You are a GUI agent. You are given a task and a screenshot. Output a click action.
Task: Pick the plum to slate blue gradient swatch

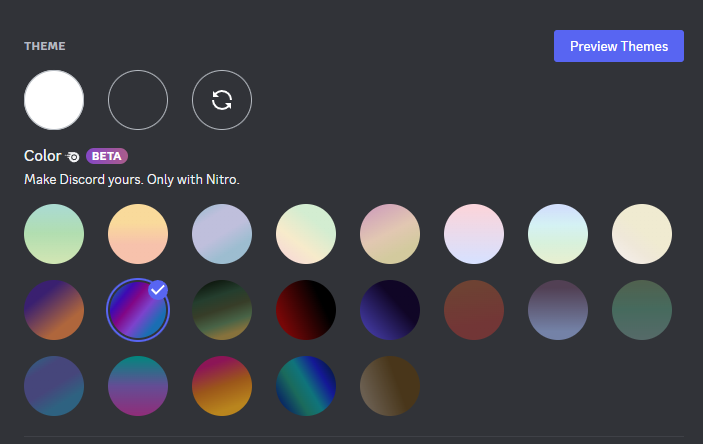[558, 310]
